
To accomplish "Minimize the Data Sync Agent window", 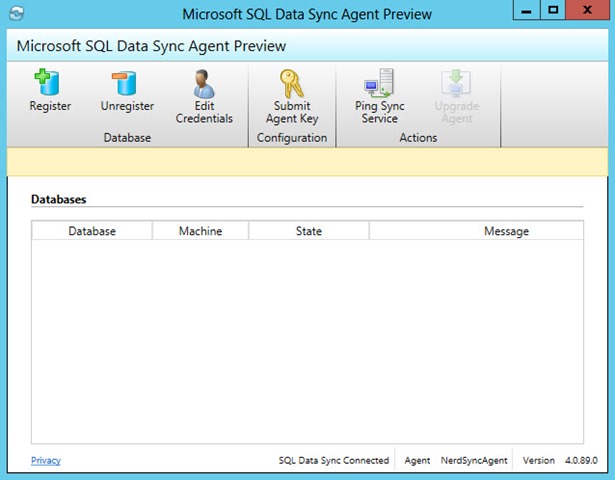I will click(x=526, y=10).
